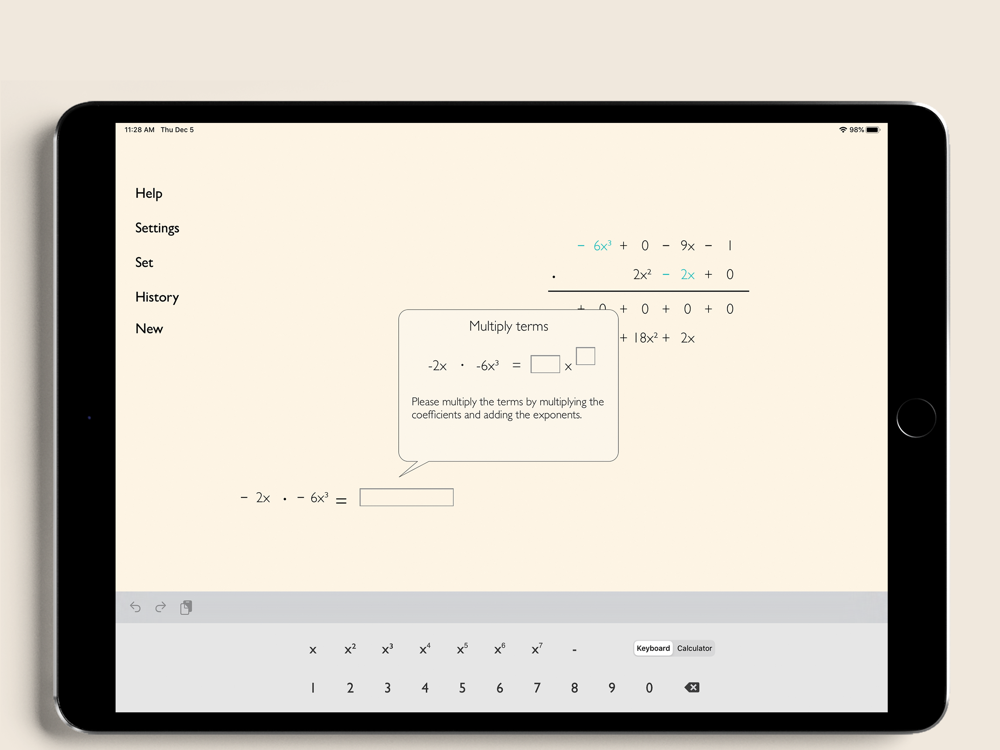
Task: Select the exponent box in the hint popup
Action: coord(585,356)
